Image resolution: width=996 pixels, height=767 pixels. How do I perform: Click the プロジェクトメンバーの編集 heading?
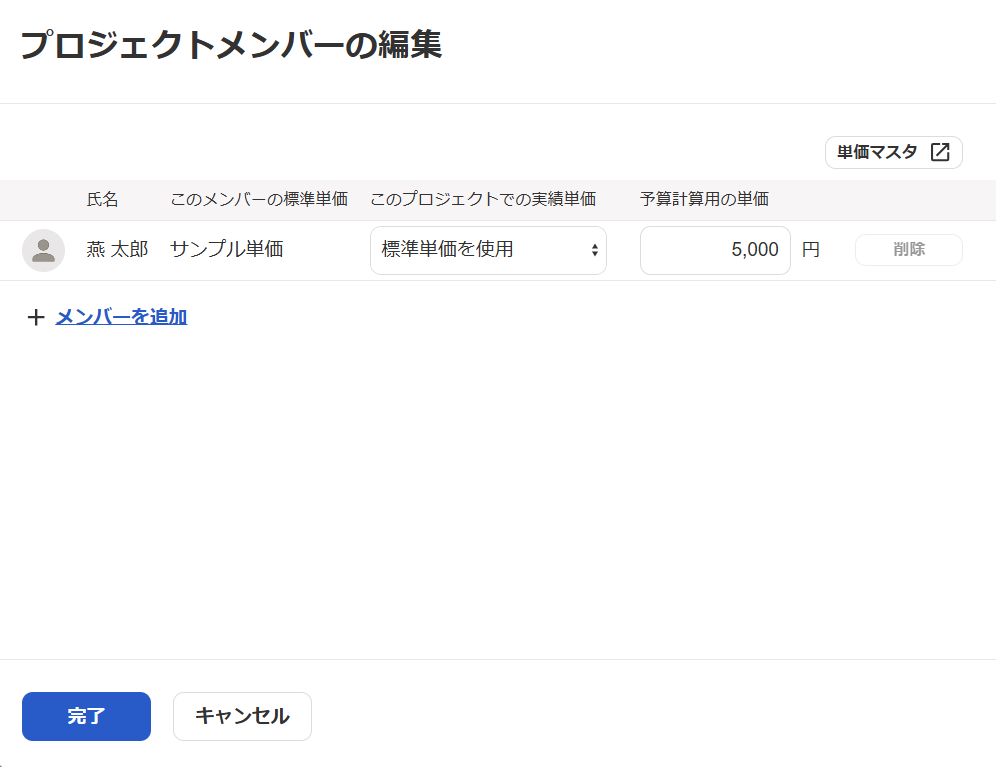tap(231, 44)
